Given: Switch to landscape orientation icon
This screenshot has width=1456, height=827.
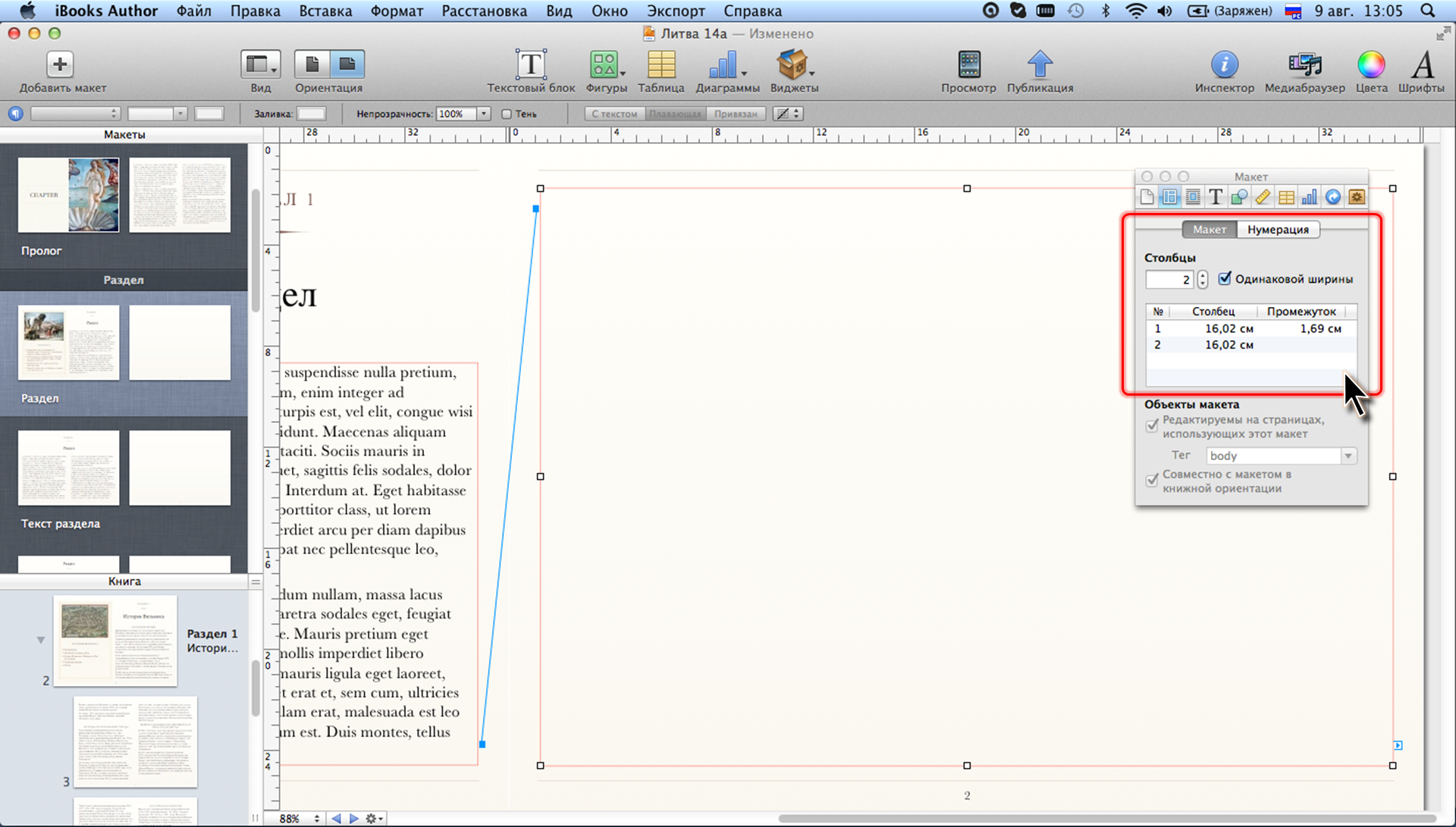Looking at the screenshot, I should 347,64.
